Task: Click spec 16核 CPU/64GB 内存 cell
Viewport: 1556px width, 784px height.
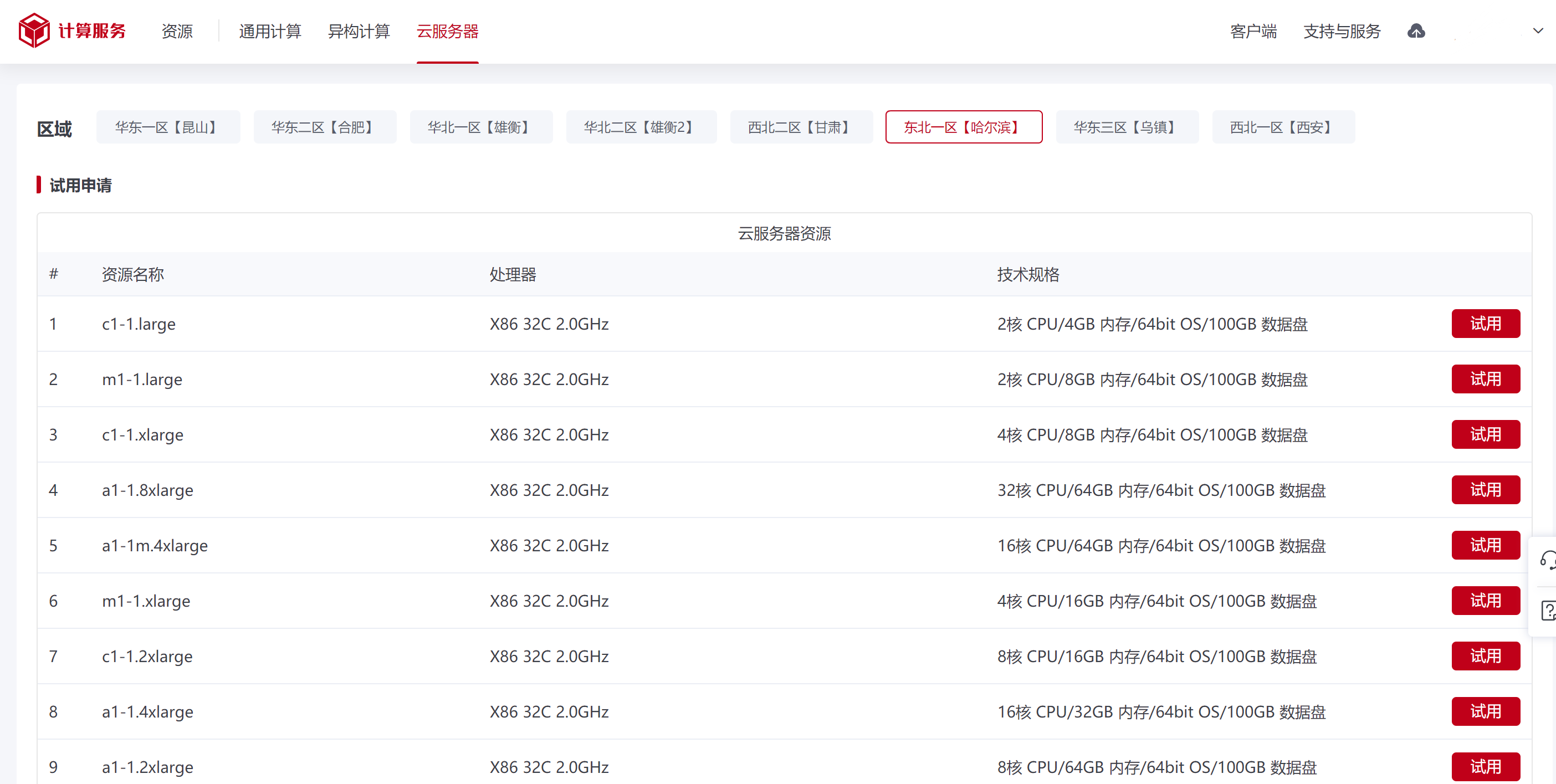Action: pos(1161,546)
